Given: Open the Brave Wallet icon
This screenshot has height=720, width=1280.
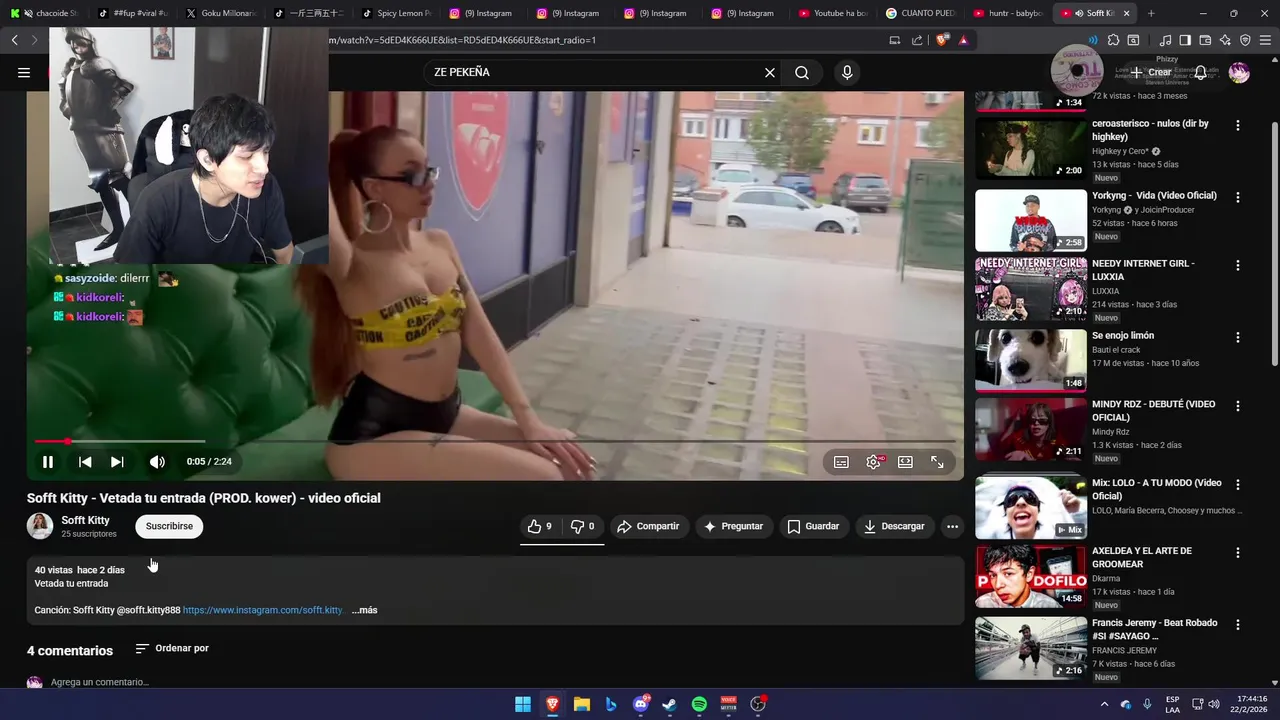Looking at the screenshot, I should [1205, 40].
